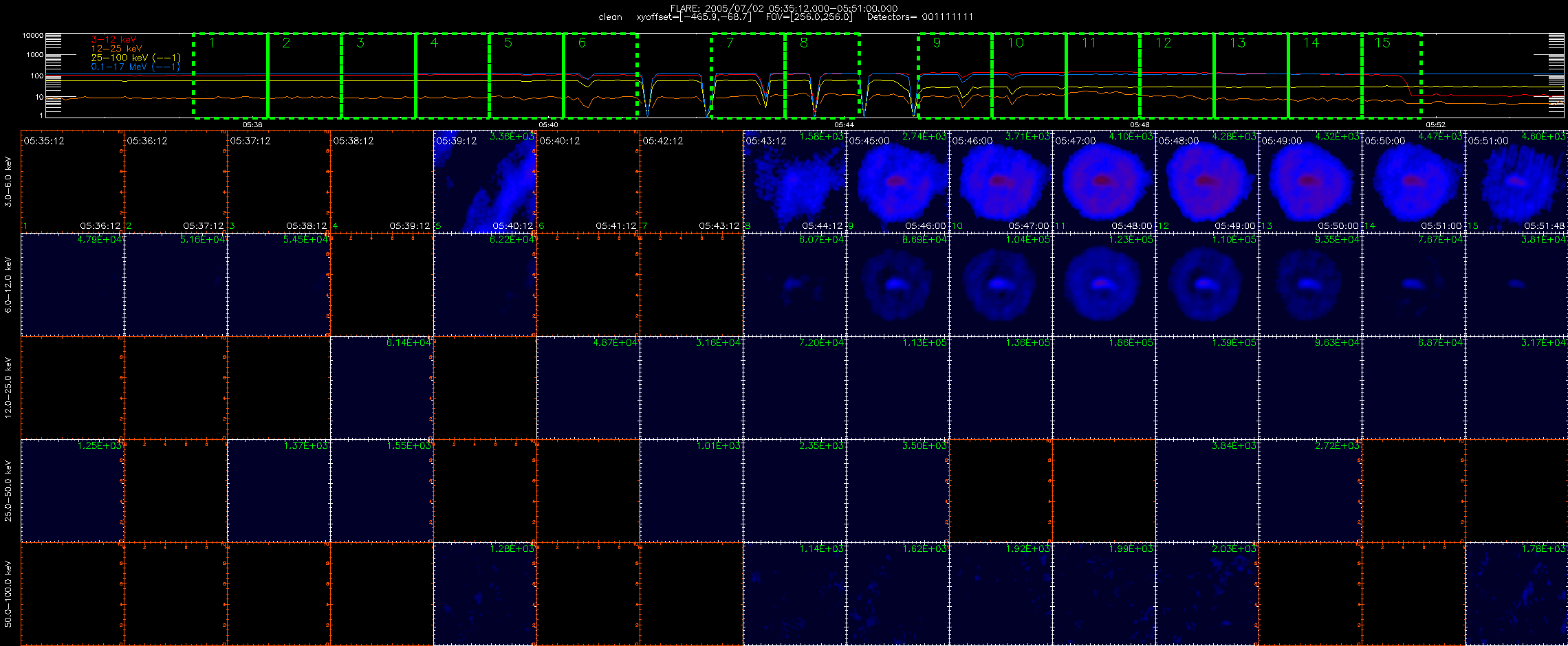
Task: Open the 12-25 keV image with peak 1.86E+05
Action: point(1104,388)
